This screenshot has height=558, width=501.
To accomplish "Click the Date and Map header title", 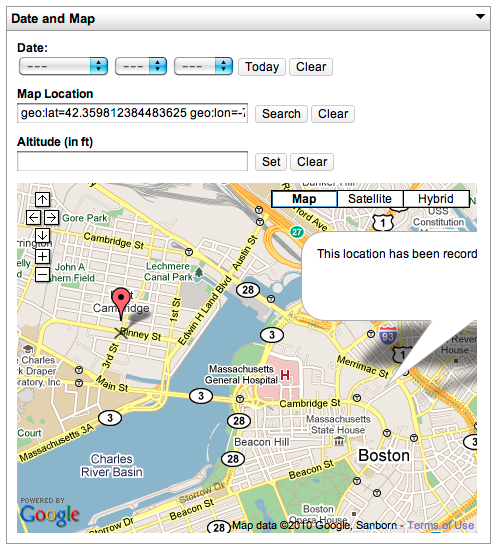I will click(53, 19).
